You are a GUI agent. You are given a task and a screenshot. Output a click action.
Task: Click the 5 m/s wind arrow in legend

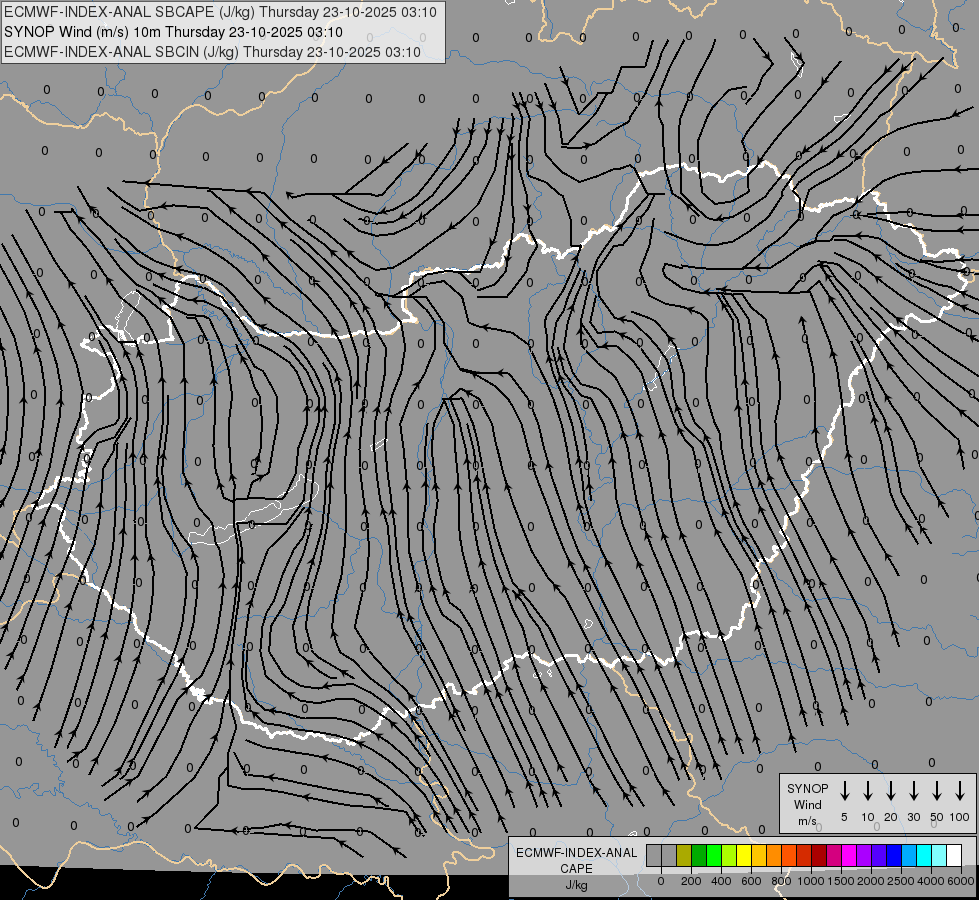[x=844, y=791]
